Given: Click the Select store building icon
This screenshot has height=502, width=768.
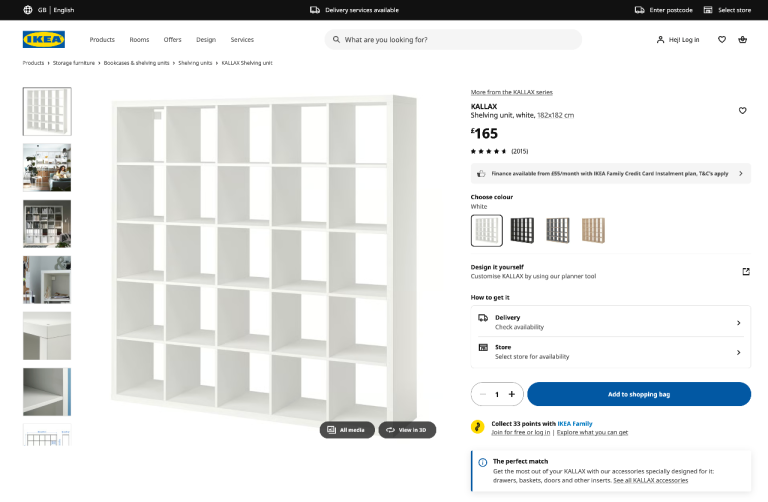Looking at the screenshot, I should pos(708,10).
